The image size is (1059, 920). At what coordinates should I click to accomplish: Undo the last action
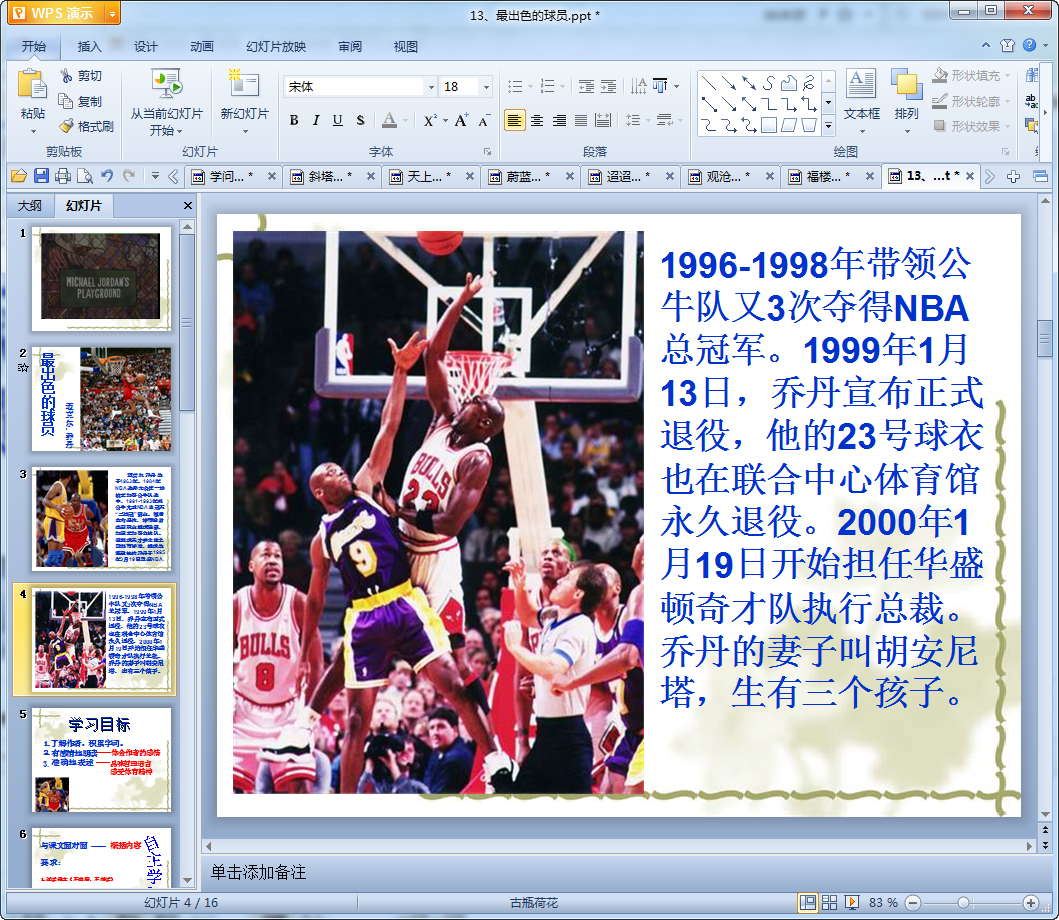107,176
